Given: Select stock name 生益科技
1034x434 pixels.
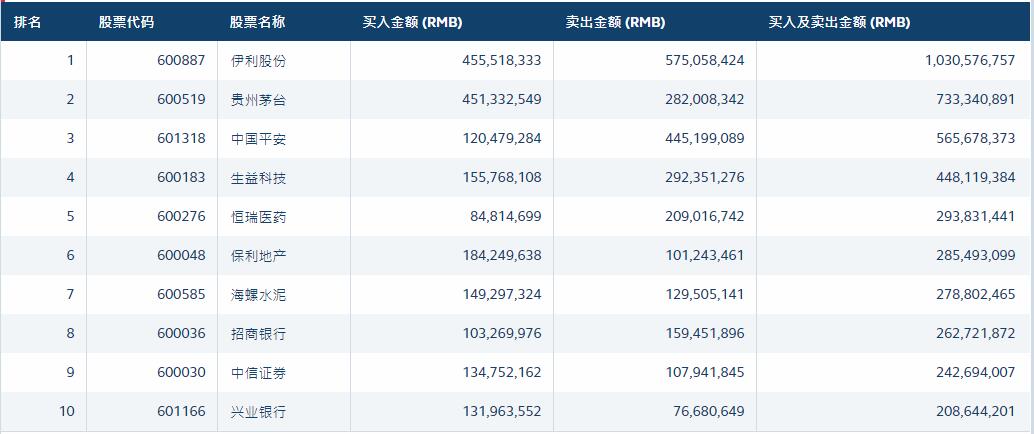Looking at the screenshot, I should point(258,177).
